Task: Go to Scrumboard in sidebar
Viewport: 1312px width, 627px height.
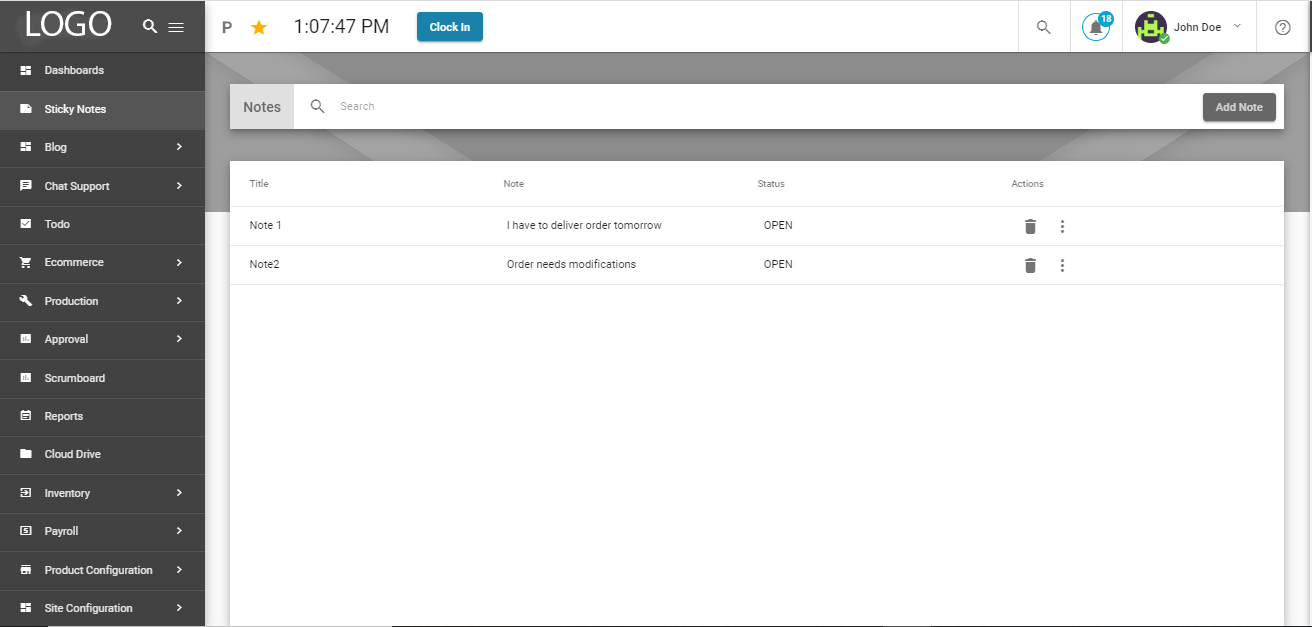Action: 102,378
